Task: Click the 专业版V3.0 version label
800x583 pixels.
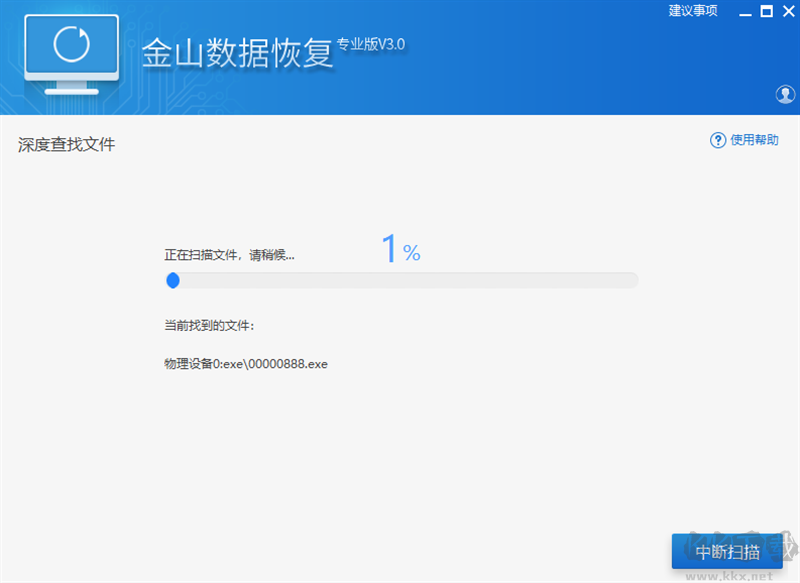Action: (x=371, y=44)
